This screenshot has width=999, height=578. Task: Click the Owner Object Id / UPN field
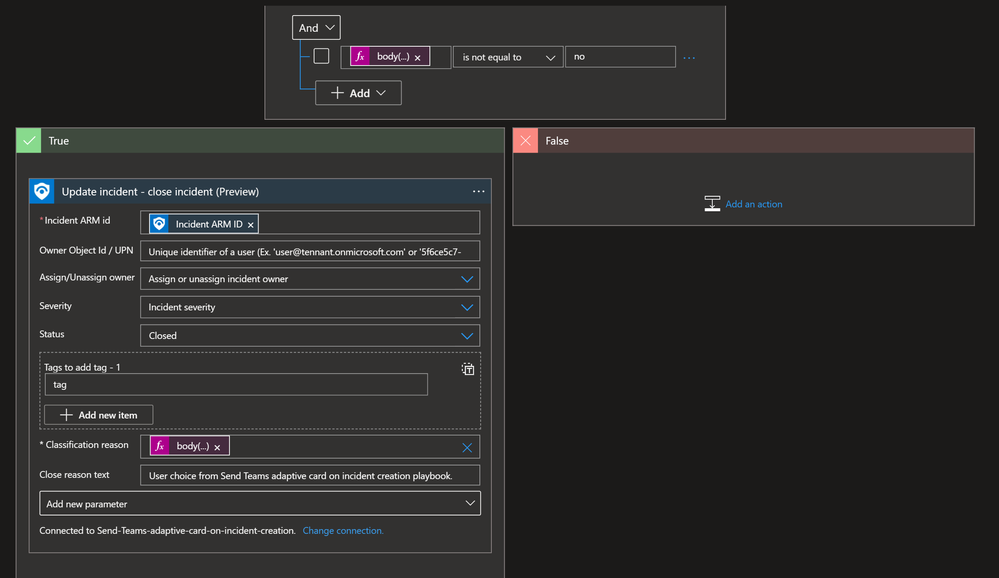(x=310, y=251)
